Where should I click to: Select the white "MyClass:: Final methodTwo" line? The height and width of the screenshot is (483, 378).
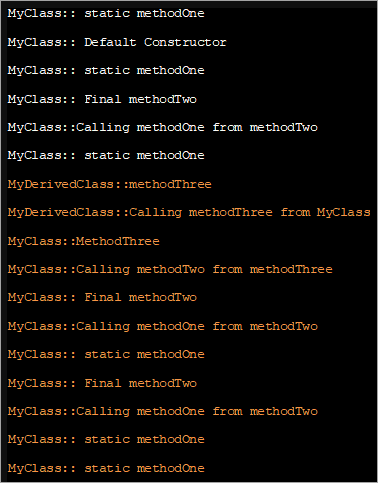click(x=102, y=99)
